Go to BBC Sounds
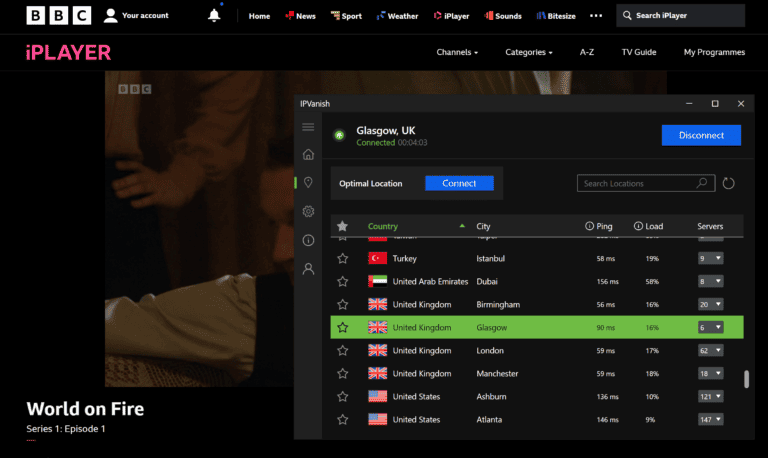Viewport: 768px width, 458px height. (503, 16)
